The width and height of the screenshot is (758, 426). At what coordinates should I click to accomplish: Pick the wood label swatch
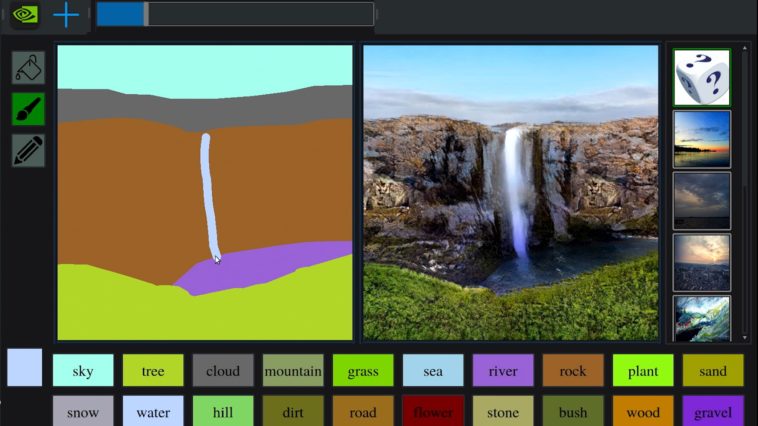click(643, 411)
